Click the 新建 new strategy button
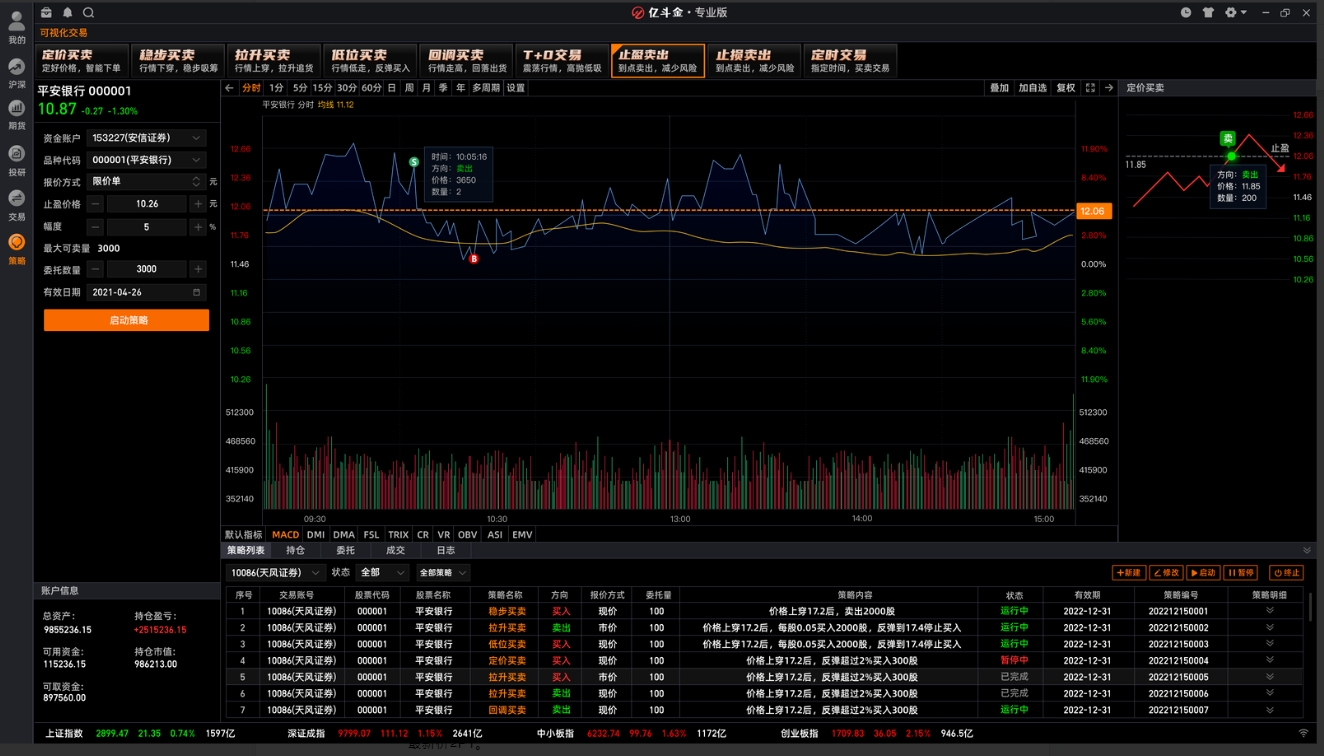Image resolution: width=1324 pixels, height=756 pixels. (x=1128, y=573)
